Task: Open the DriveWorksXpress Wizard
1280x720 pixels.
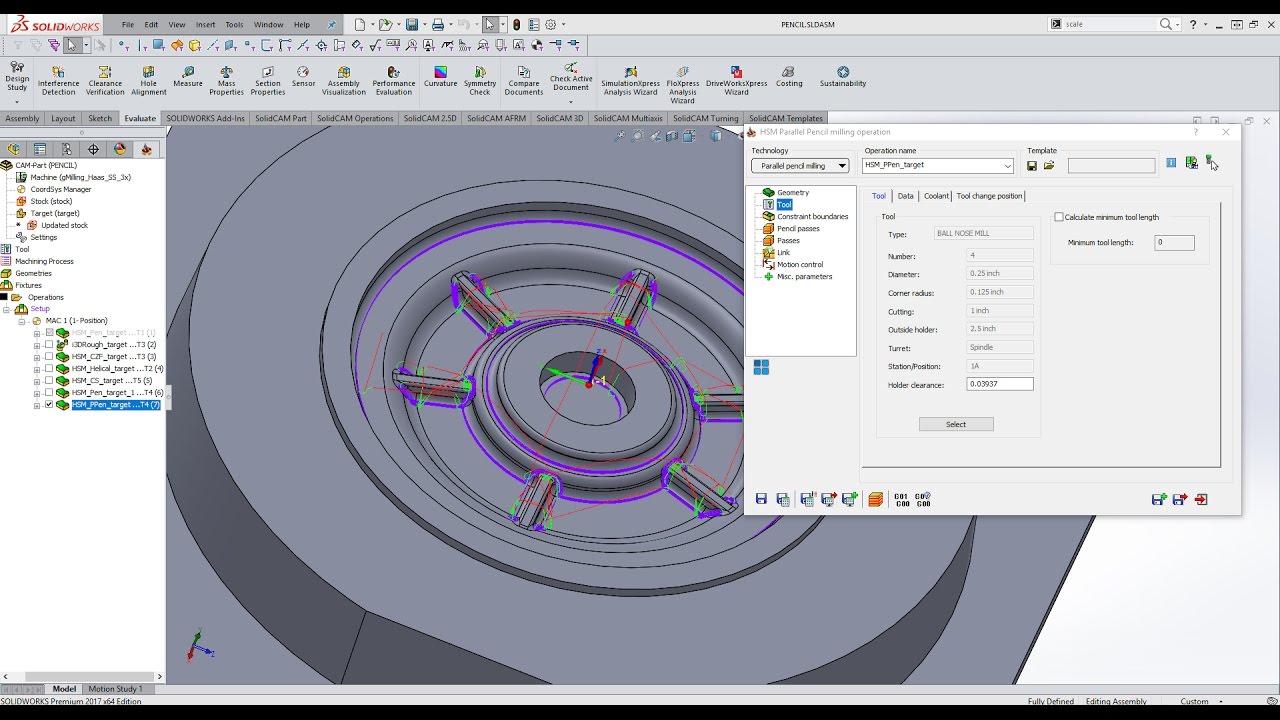Action: tap(736, 81)
